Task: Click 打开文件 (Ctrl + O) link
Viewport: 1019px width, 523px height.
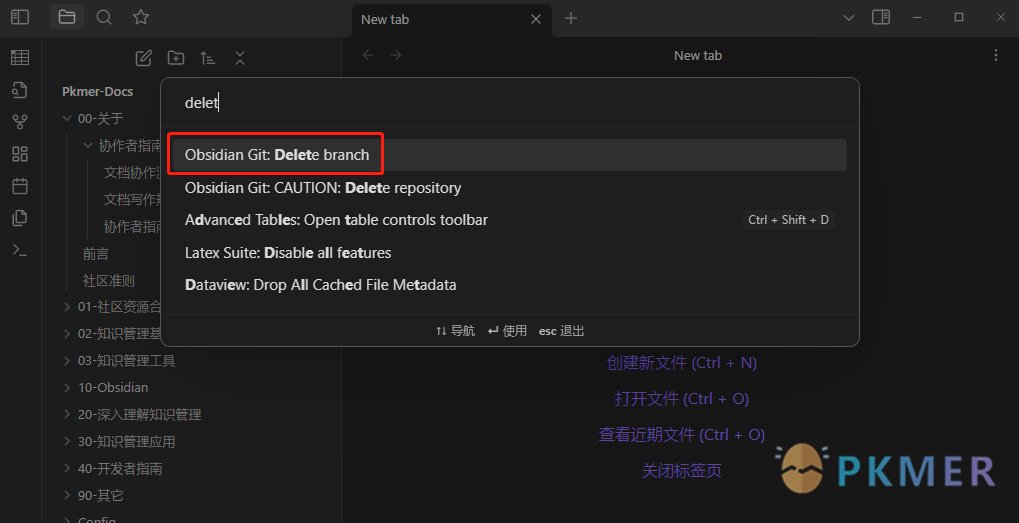Action: (682, 398)
